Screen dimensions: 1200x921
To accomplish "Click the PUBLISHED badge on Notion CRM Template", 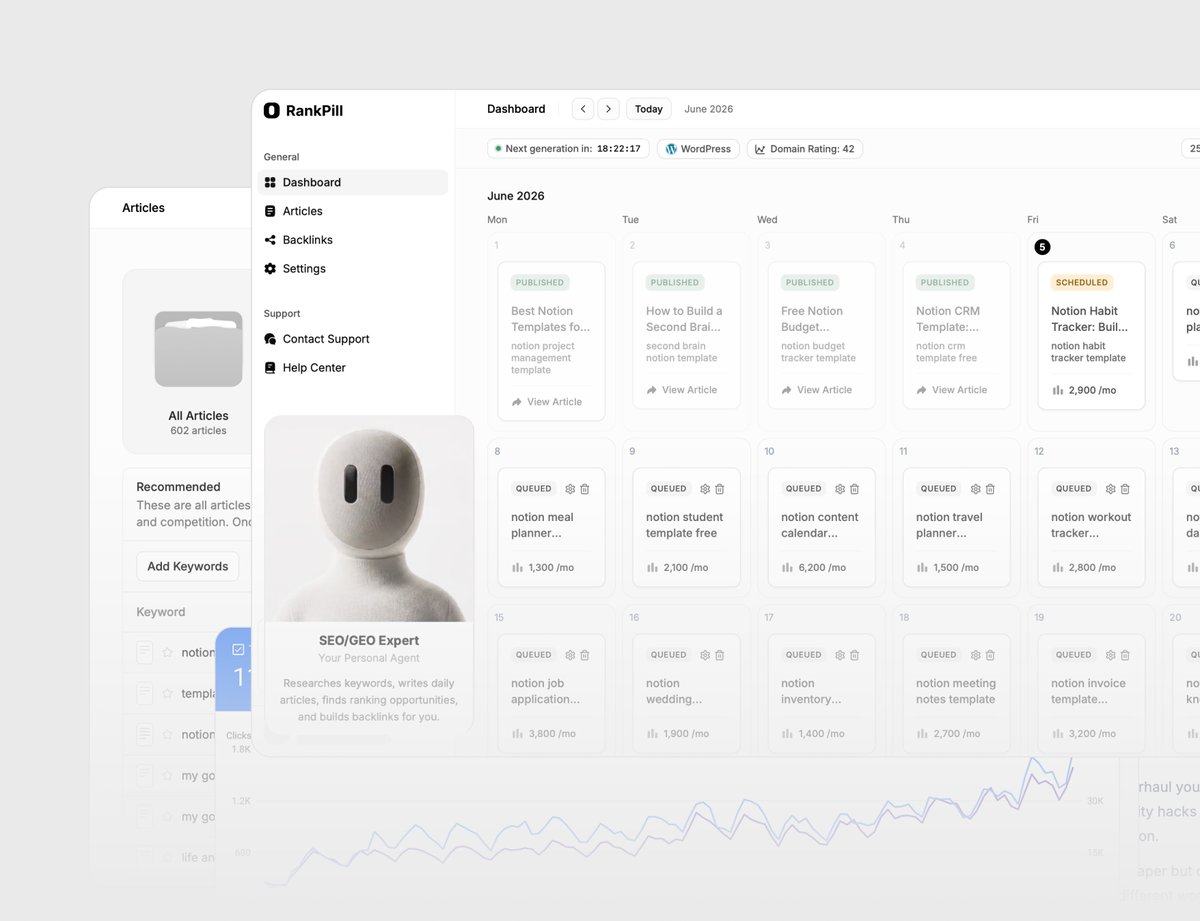I will click(945, 282).
